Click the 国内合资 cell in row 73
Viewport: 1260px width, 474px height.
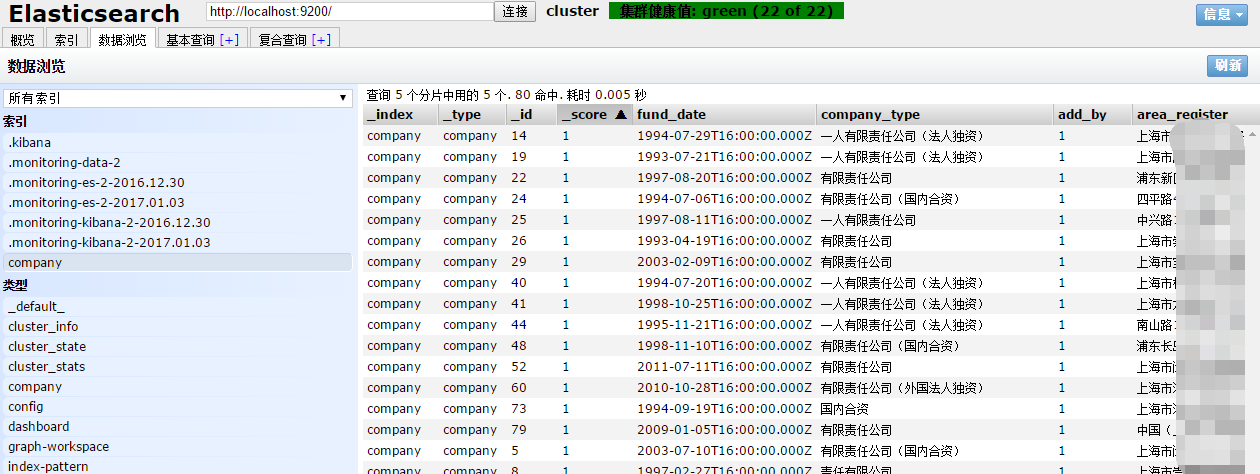tap(935, 408)
